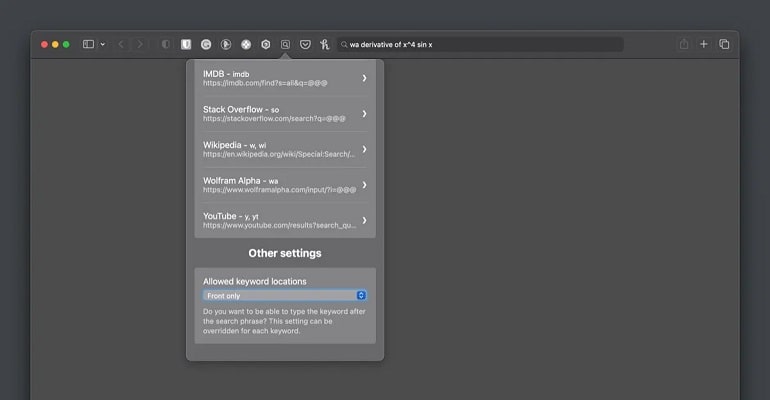The height and width of the screenshot is (400, 770).
Task: Show the tab overview
Action: (x=724, y=44)
